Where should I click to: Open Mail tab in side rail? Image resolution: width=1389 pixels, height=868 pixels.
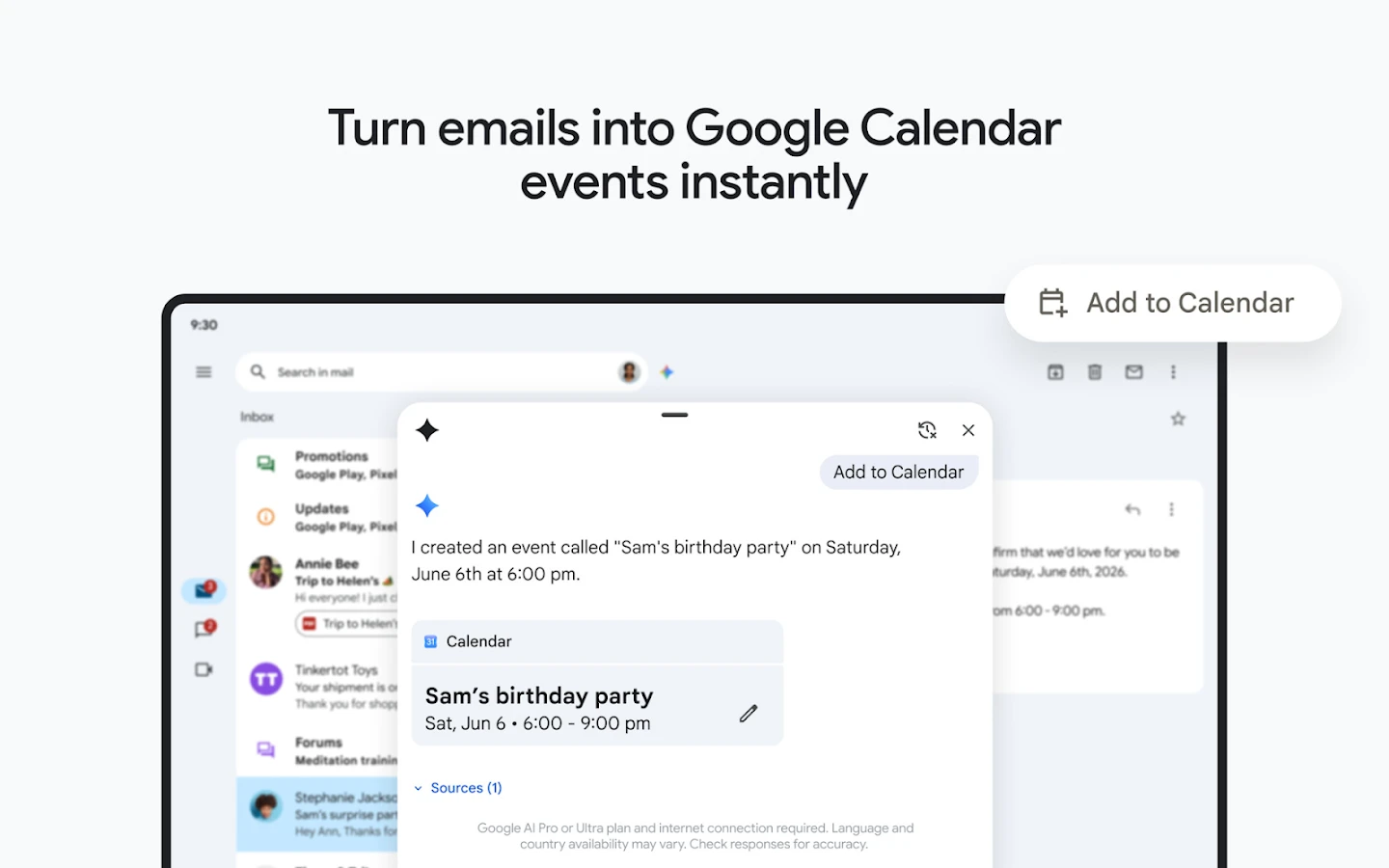204,590
